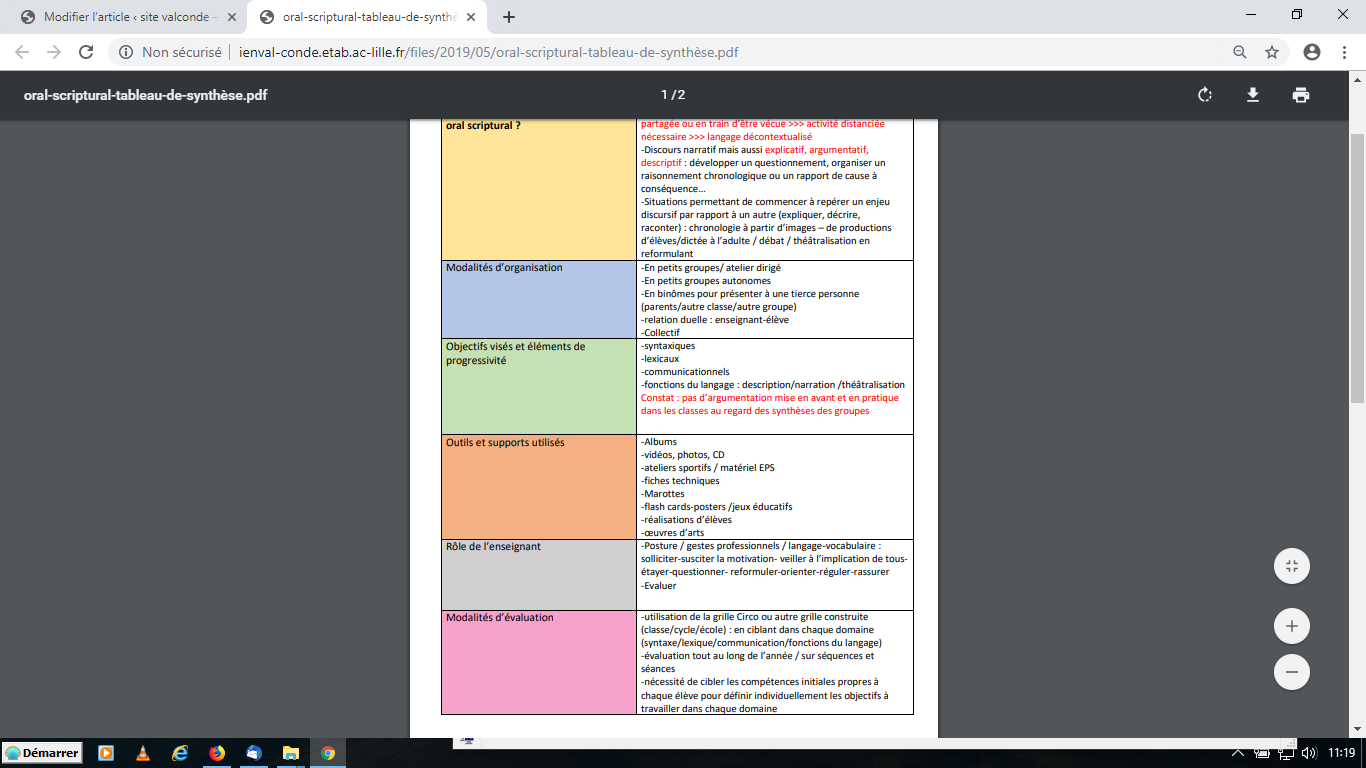This screenshot has height=768, width=1366.
Task: Click the scrollbar up arrow
Action: pos(1357,79)
